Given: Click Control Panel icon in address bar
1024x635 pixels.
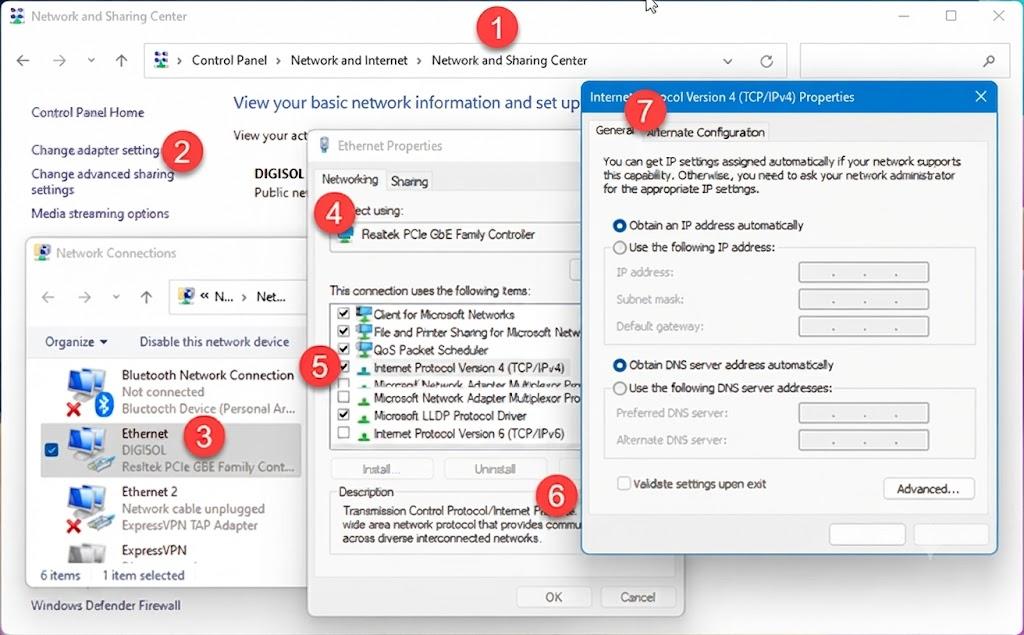Looking at the screenshot, I should (161, 60).
